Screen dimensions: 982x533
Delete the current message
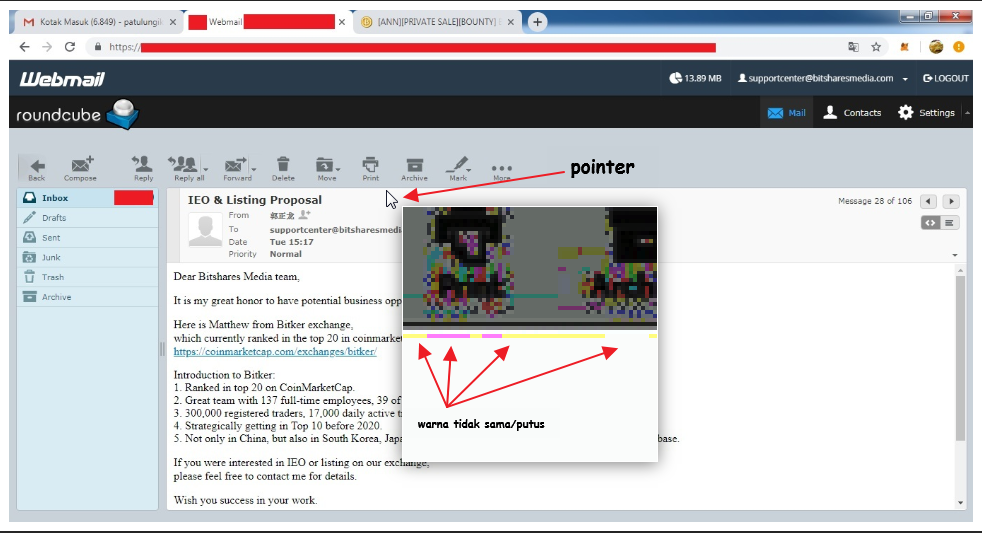tap(283, 169)
